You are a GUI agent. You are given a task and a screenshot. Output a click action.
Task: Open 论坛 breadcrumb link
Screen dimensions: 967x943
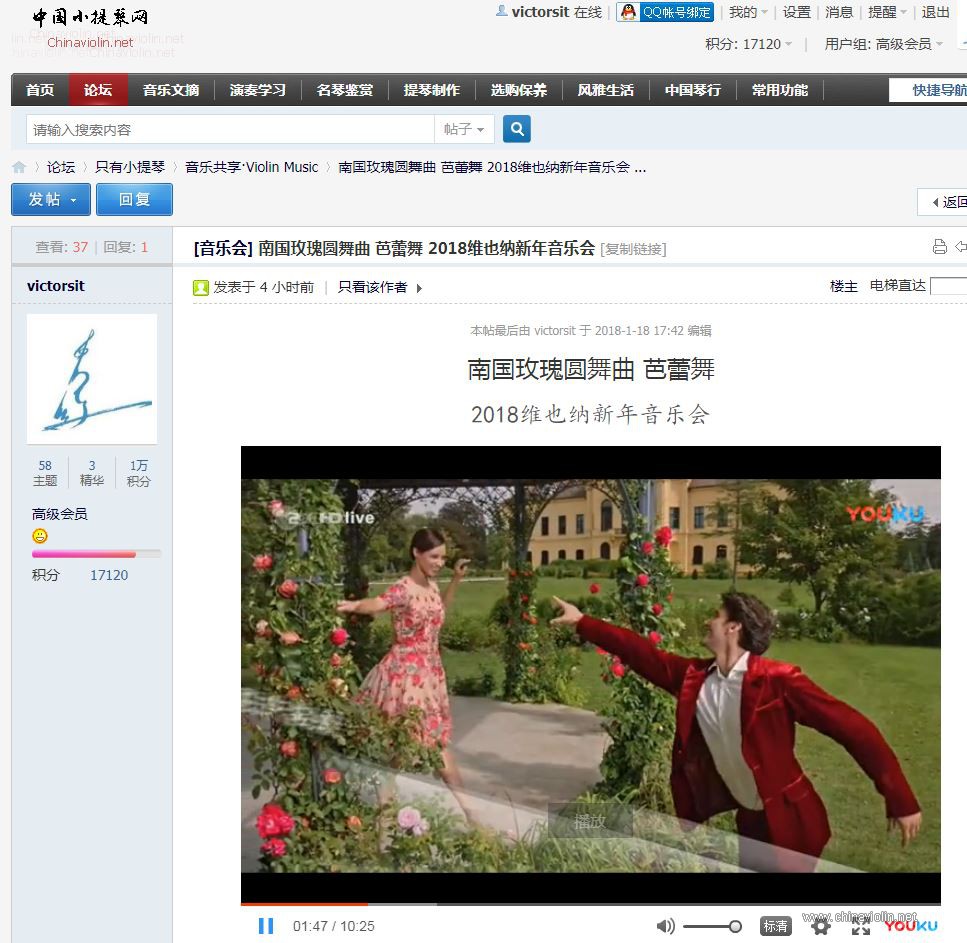(x=60, y=167)
